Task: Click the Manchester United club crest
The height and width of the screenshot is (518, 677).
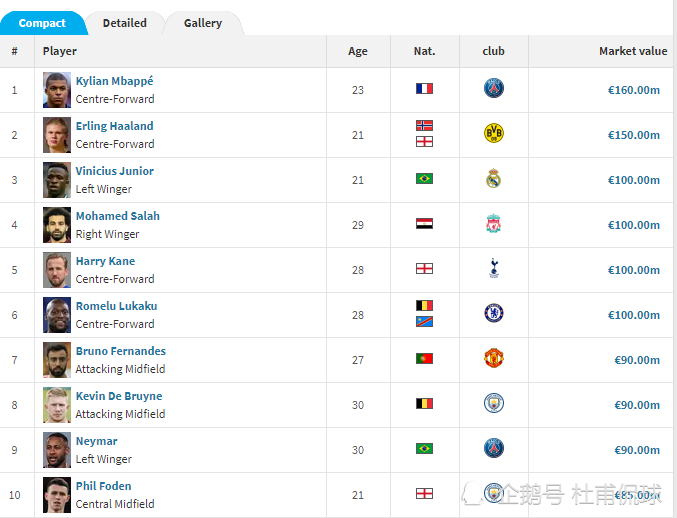Action: [494, 358]
